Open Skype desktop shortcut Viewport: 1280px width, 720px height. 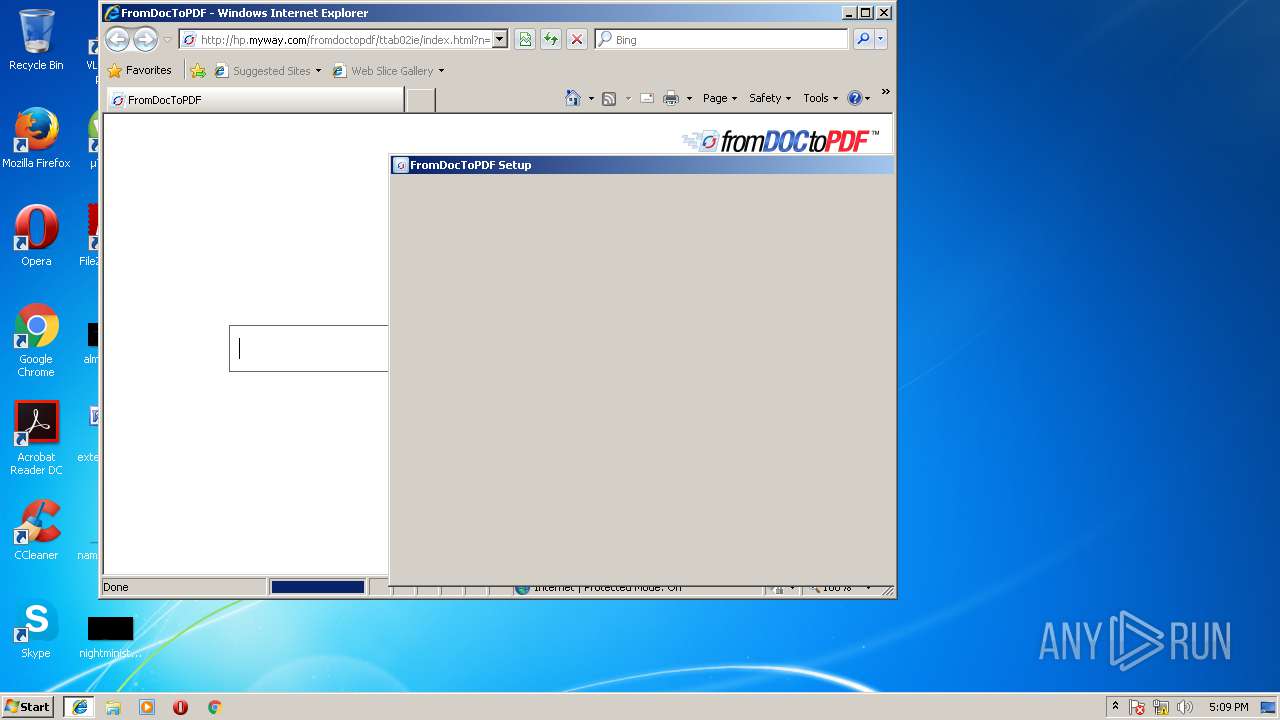click(36, 628)
